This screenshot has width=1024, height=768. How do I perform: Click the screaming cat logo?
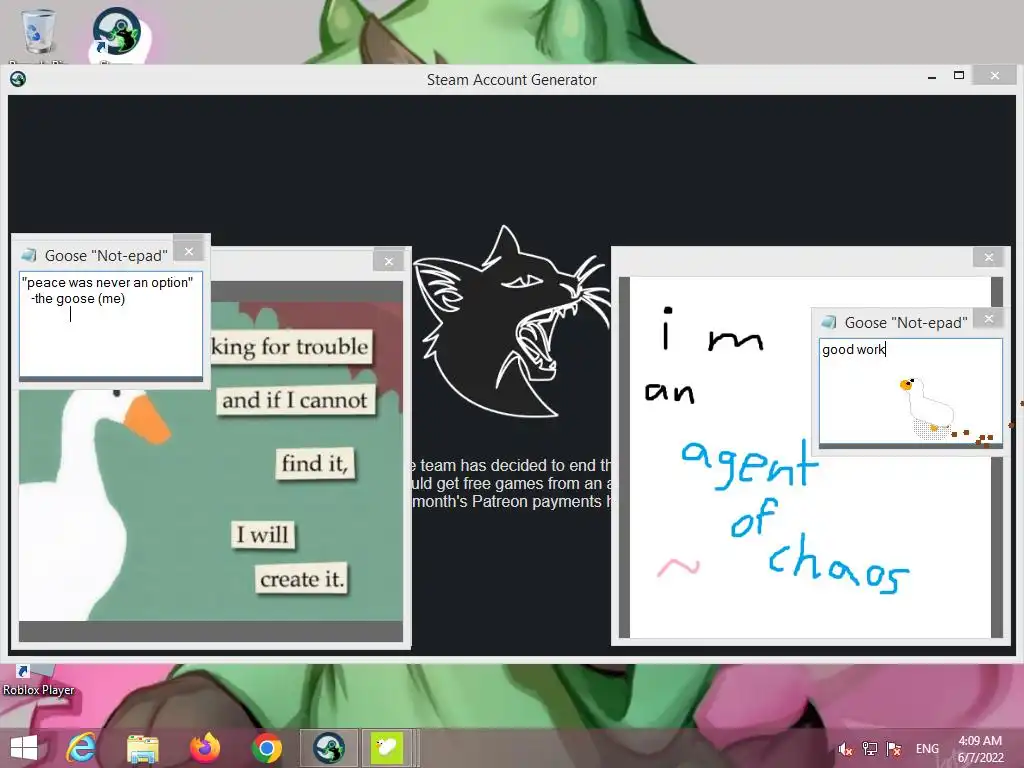[512, 321]
